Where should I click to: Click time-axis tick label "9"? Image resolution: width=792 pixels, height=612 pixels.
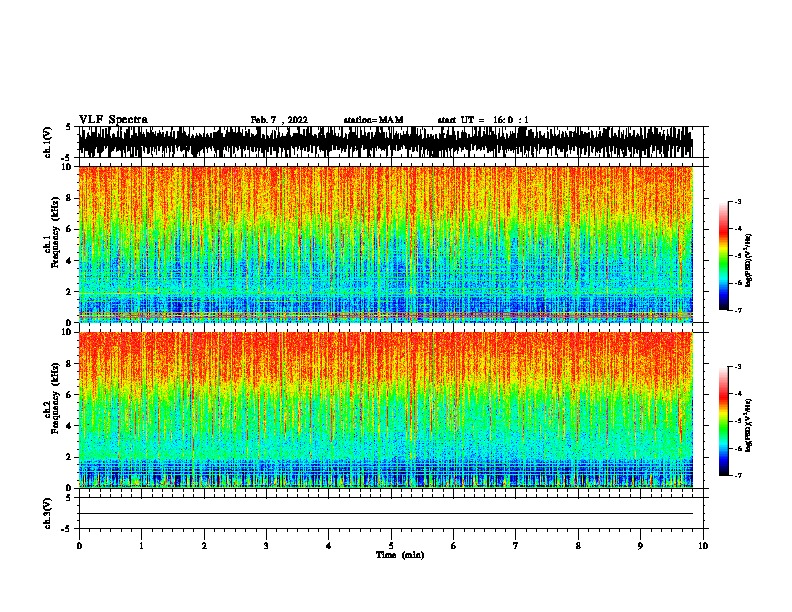coord(640,545)
